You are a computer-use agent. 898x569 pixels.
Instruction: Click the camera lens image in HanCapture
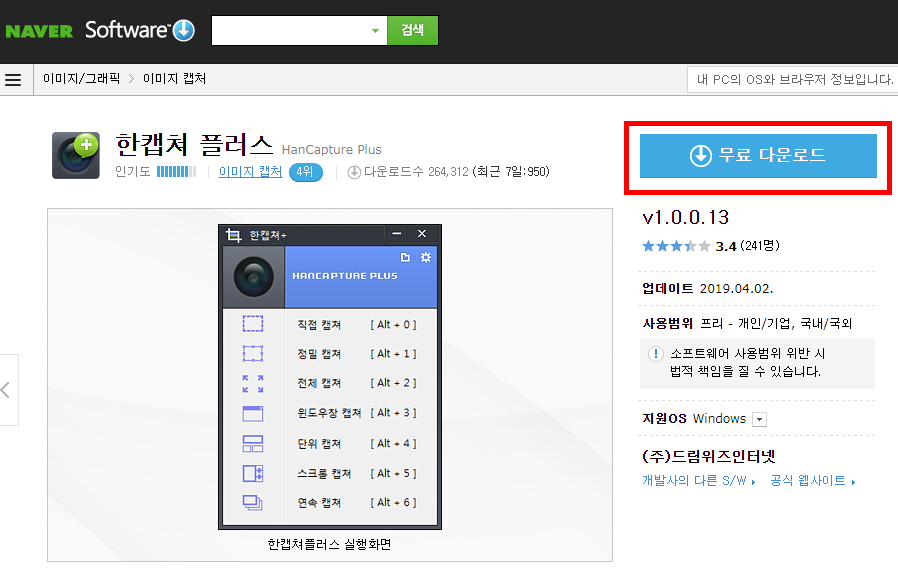[253, 277]
